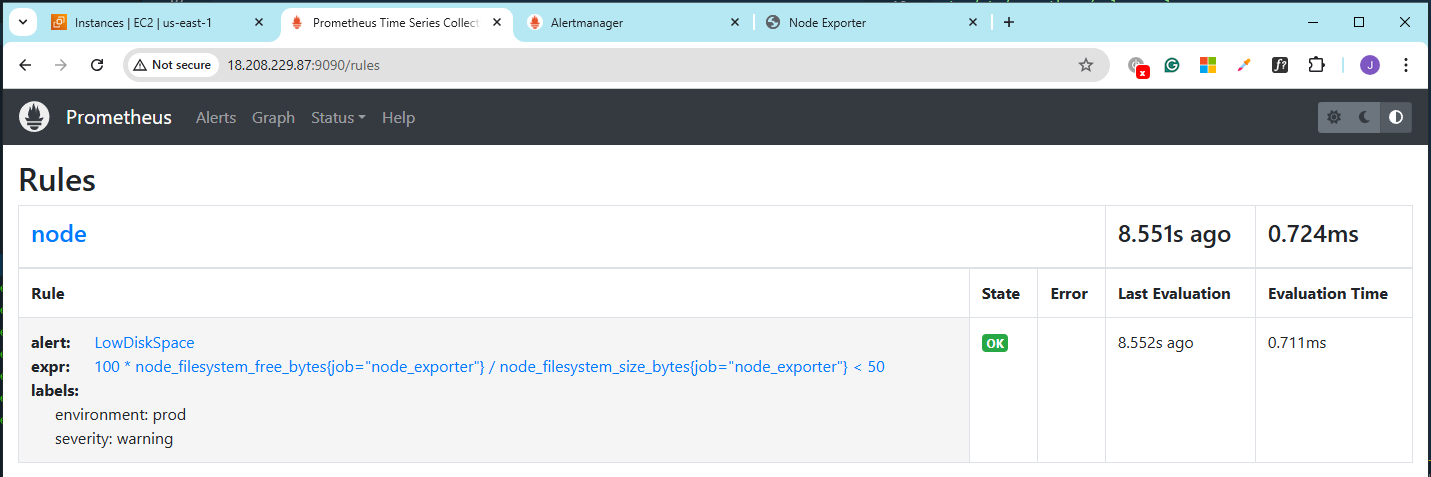Switch to the Node Exporter tab
This screenshot has height=477, width=1431.
pos(873,22)
